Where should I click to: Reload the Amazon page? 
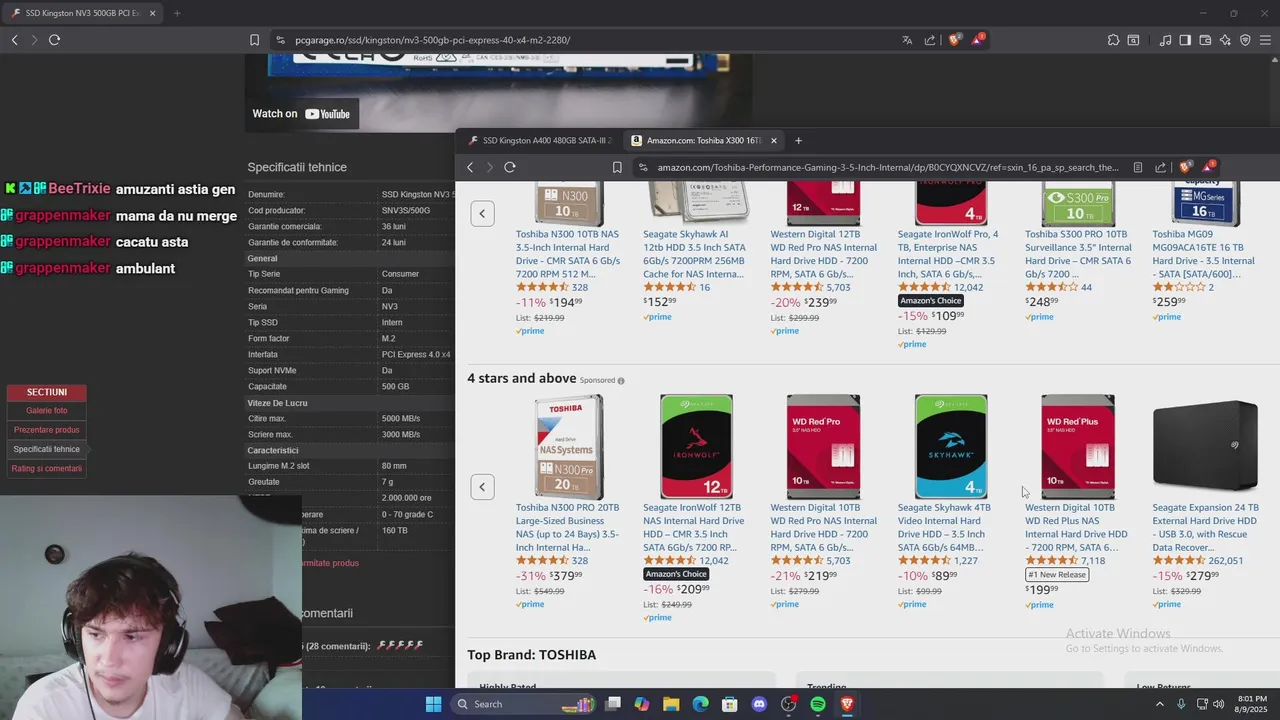pos(509,167)
